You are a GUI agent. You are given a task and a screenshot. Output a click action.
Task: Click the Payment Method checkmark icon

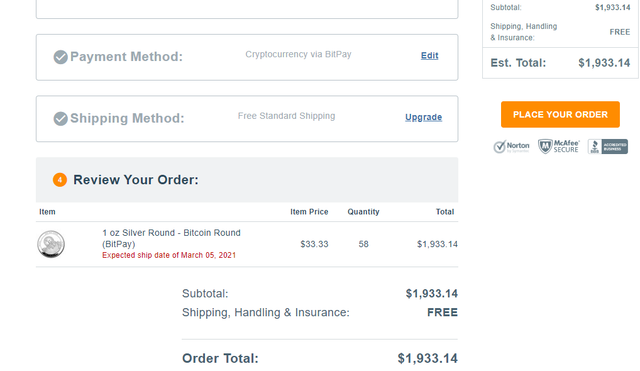60,57
